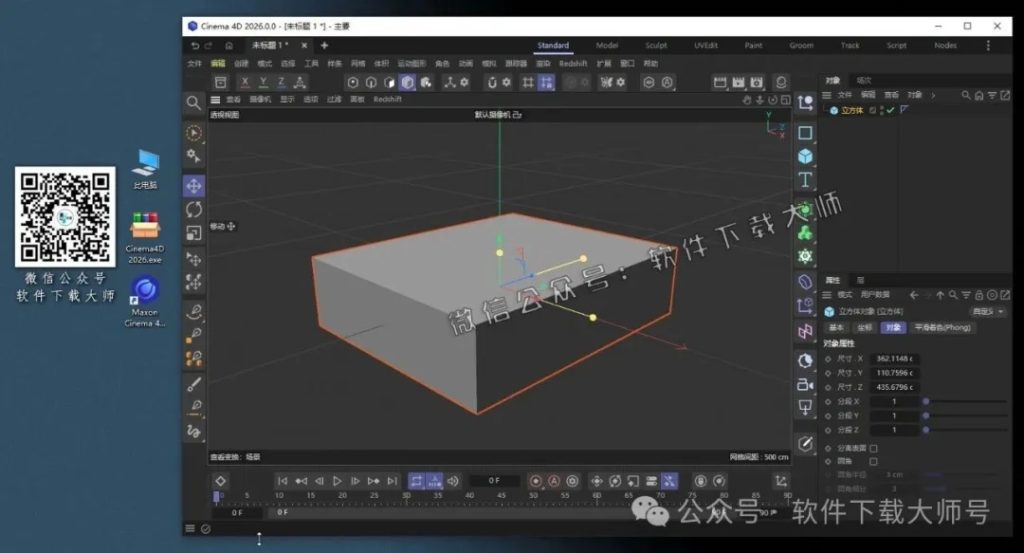Click the 分段 Y slider

coord(964,416)
